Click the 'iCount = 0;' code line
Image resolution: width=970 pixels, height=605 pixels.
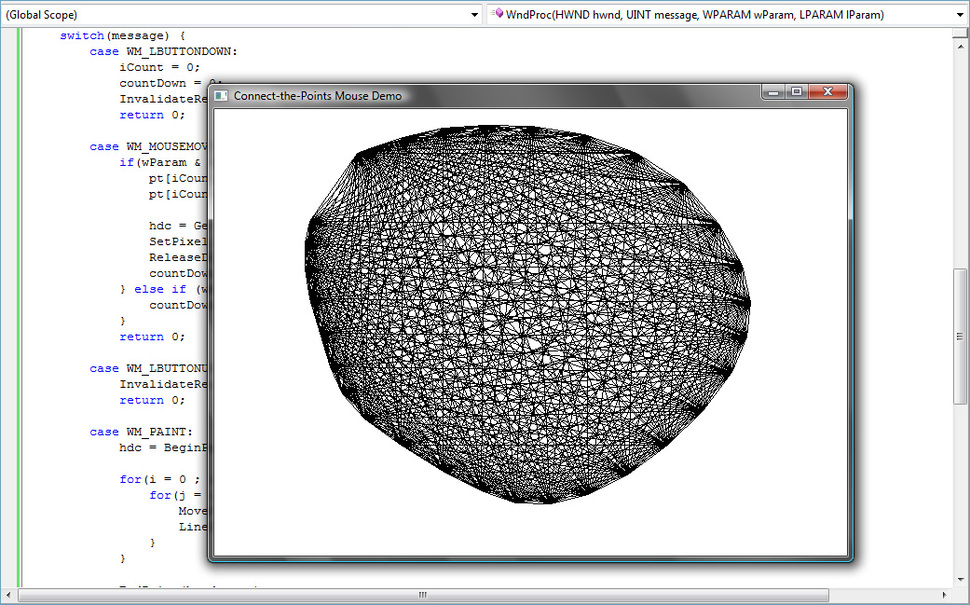coord(160,67)
